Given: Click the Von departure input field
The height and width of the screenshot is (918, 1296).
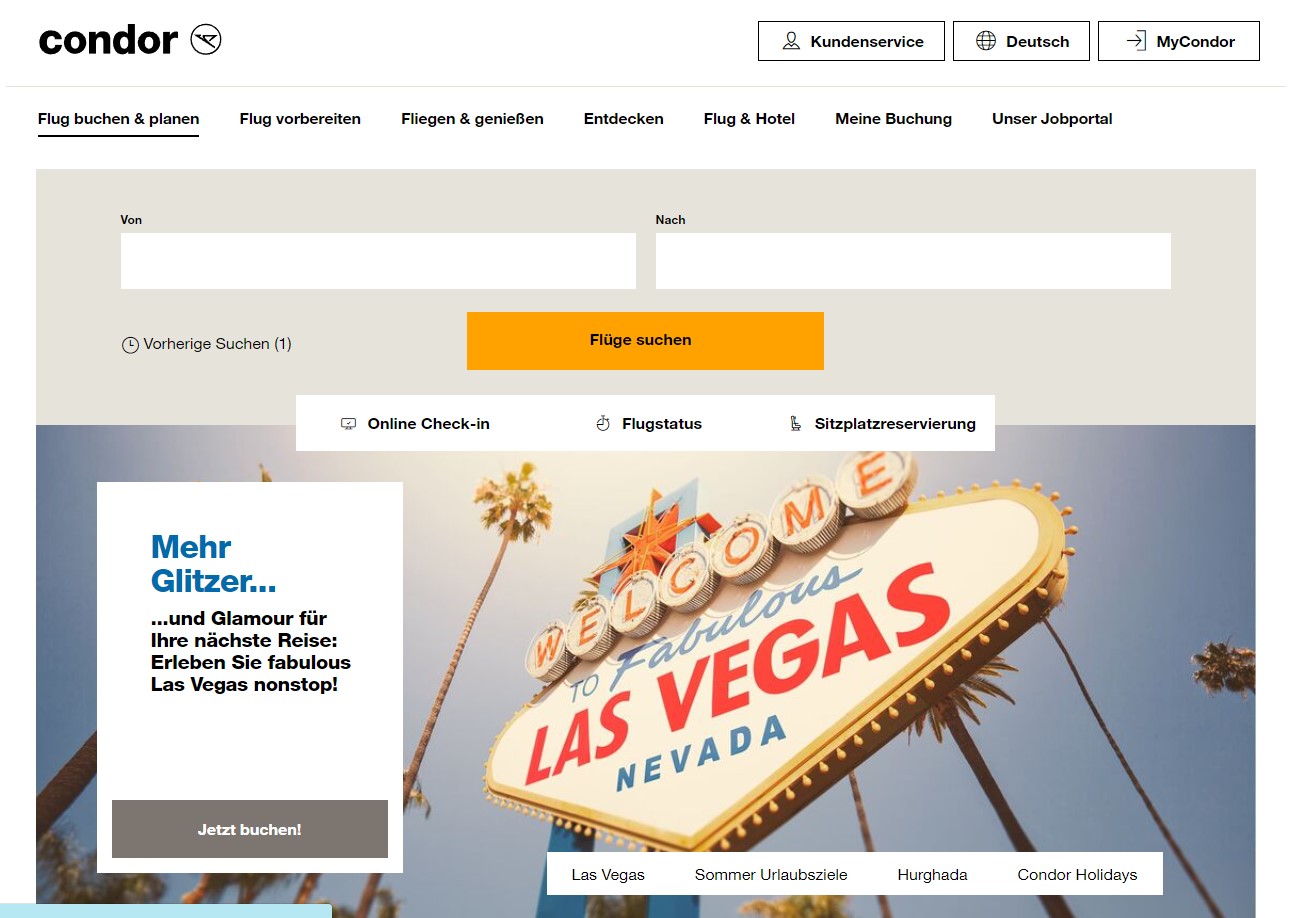Looking at the screenshot, I should click(378, 261).
